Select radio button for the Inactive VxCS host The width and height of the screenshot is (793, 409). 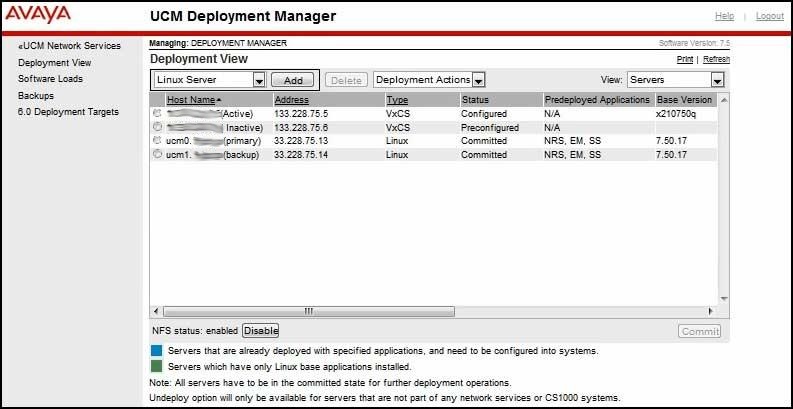click(157, 127)
